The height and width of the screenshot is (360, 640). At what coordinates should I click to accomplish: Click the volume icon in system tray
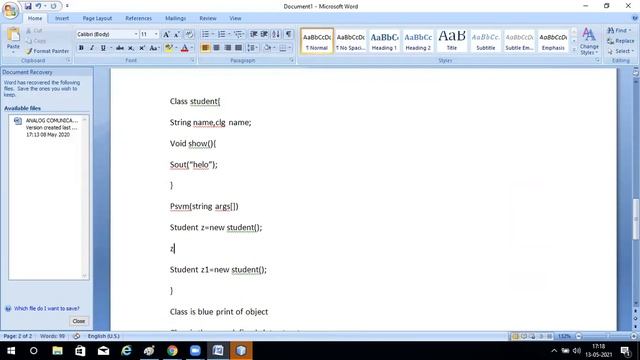[577, 351]
